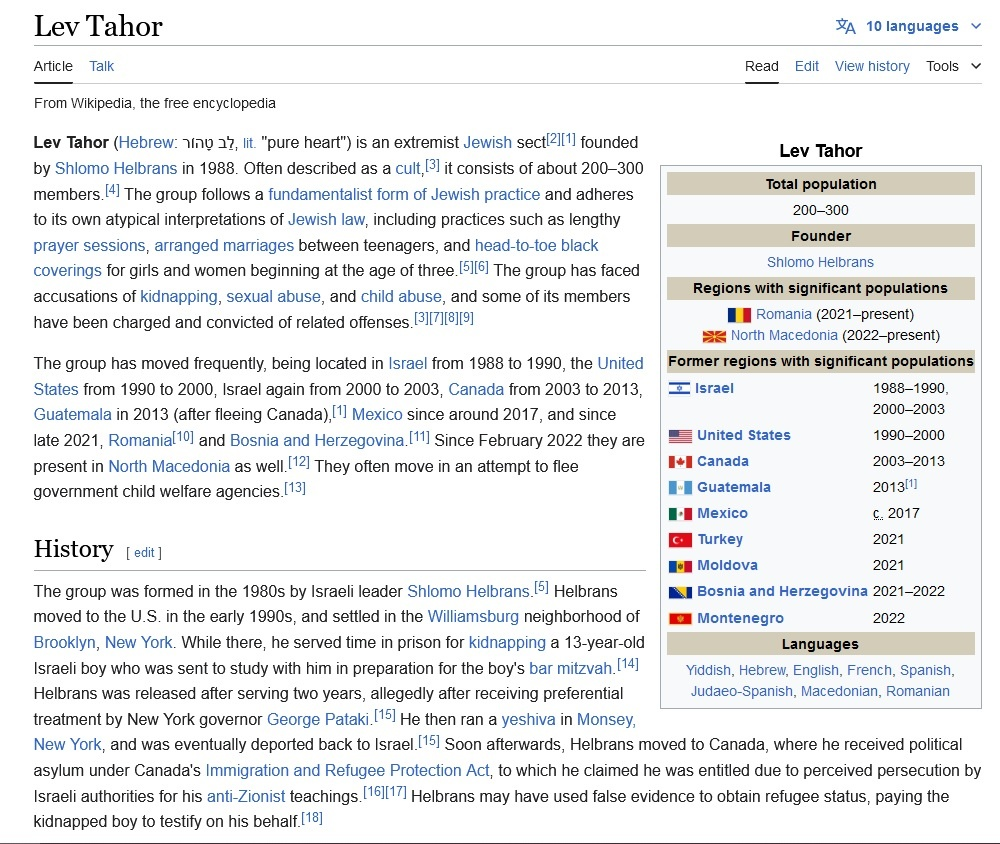
Task: Click the Lev Tahor page title heading
Action: point(98,27)
